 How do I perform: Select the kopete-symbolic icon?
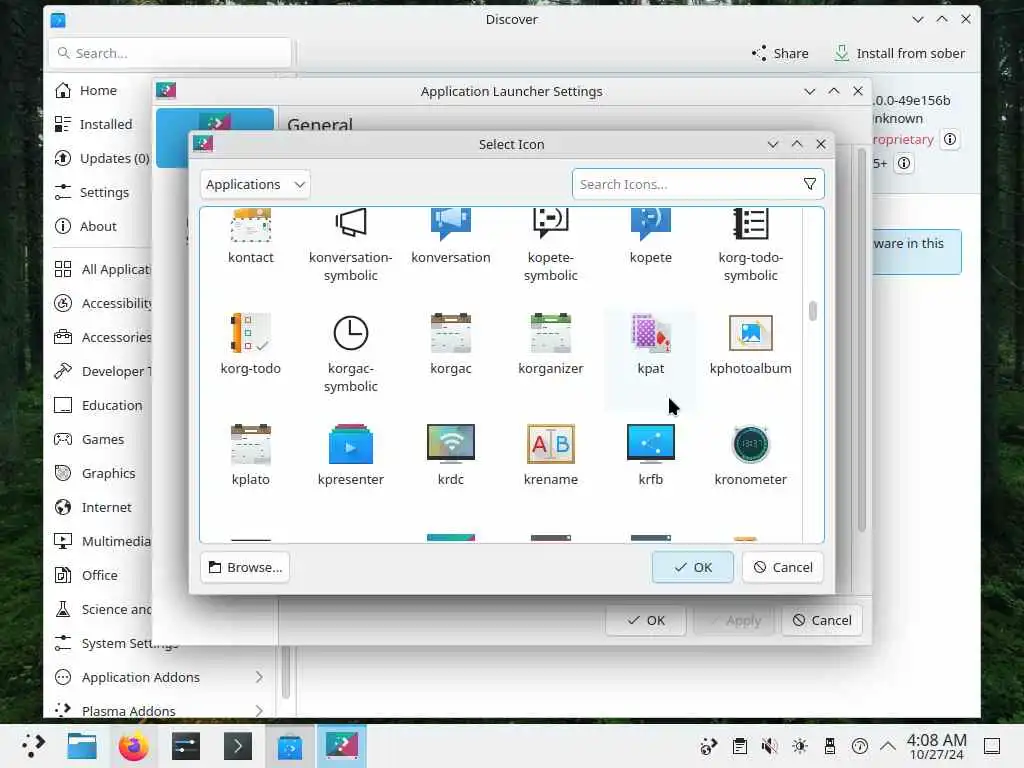[x=551, y=245]
